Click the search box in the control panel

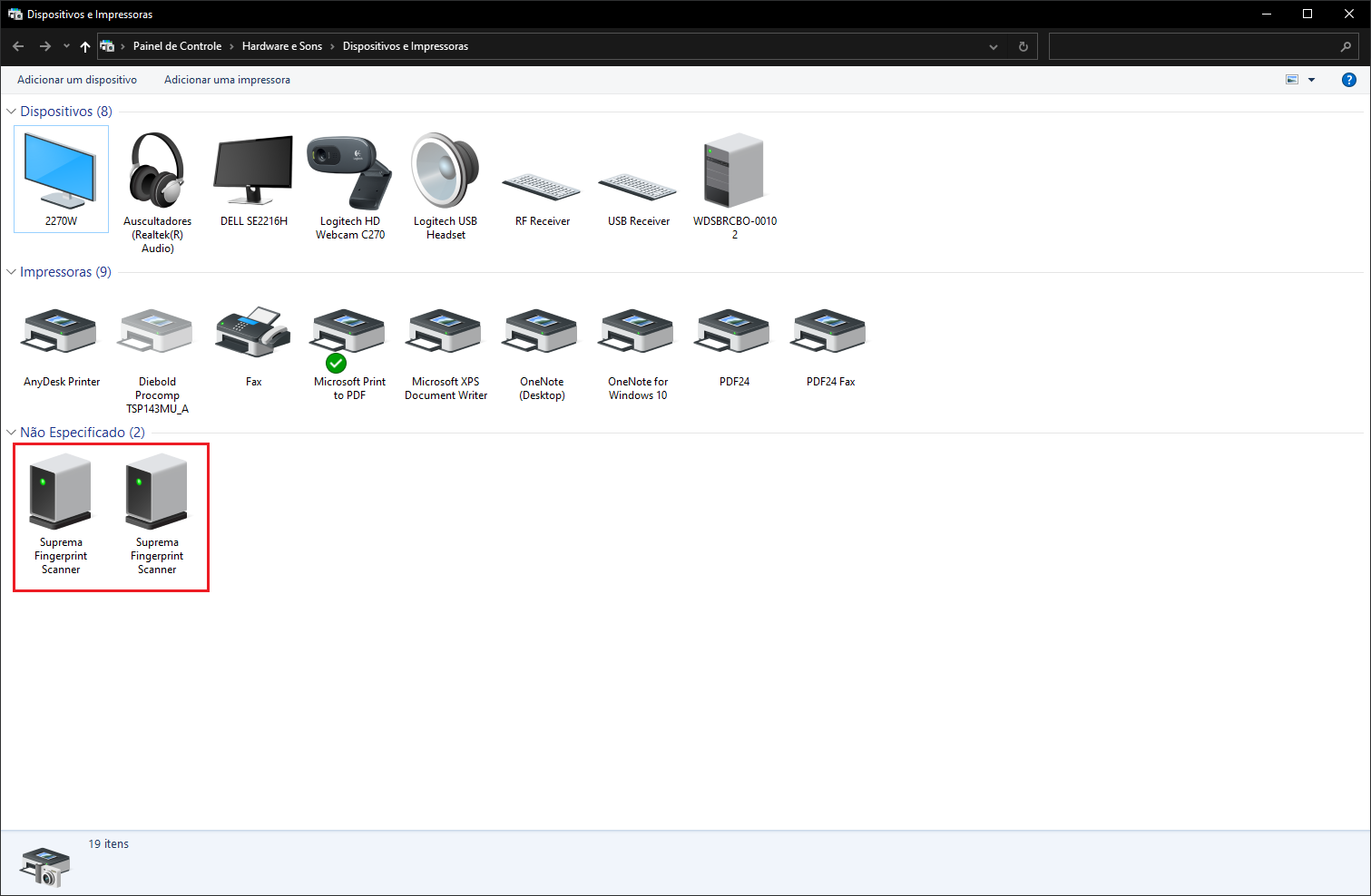pos(1193,46)
